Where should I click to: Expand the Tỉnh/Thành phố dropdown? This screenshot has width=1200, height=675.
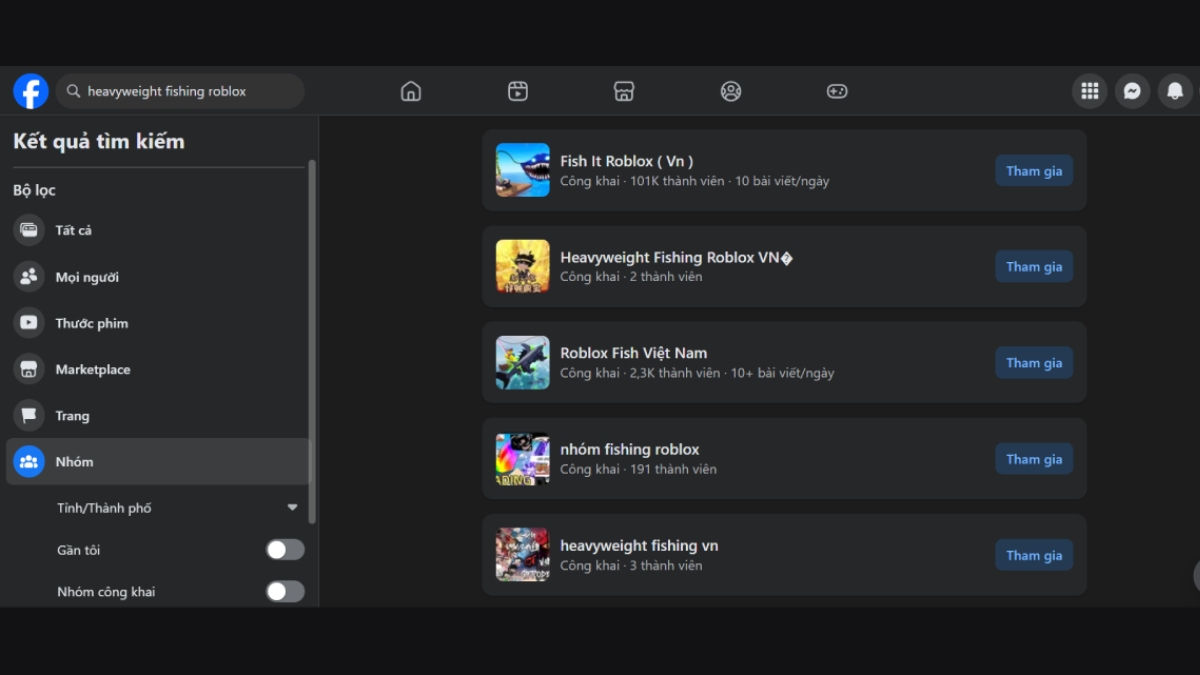(x=292, y=508)
